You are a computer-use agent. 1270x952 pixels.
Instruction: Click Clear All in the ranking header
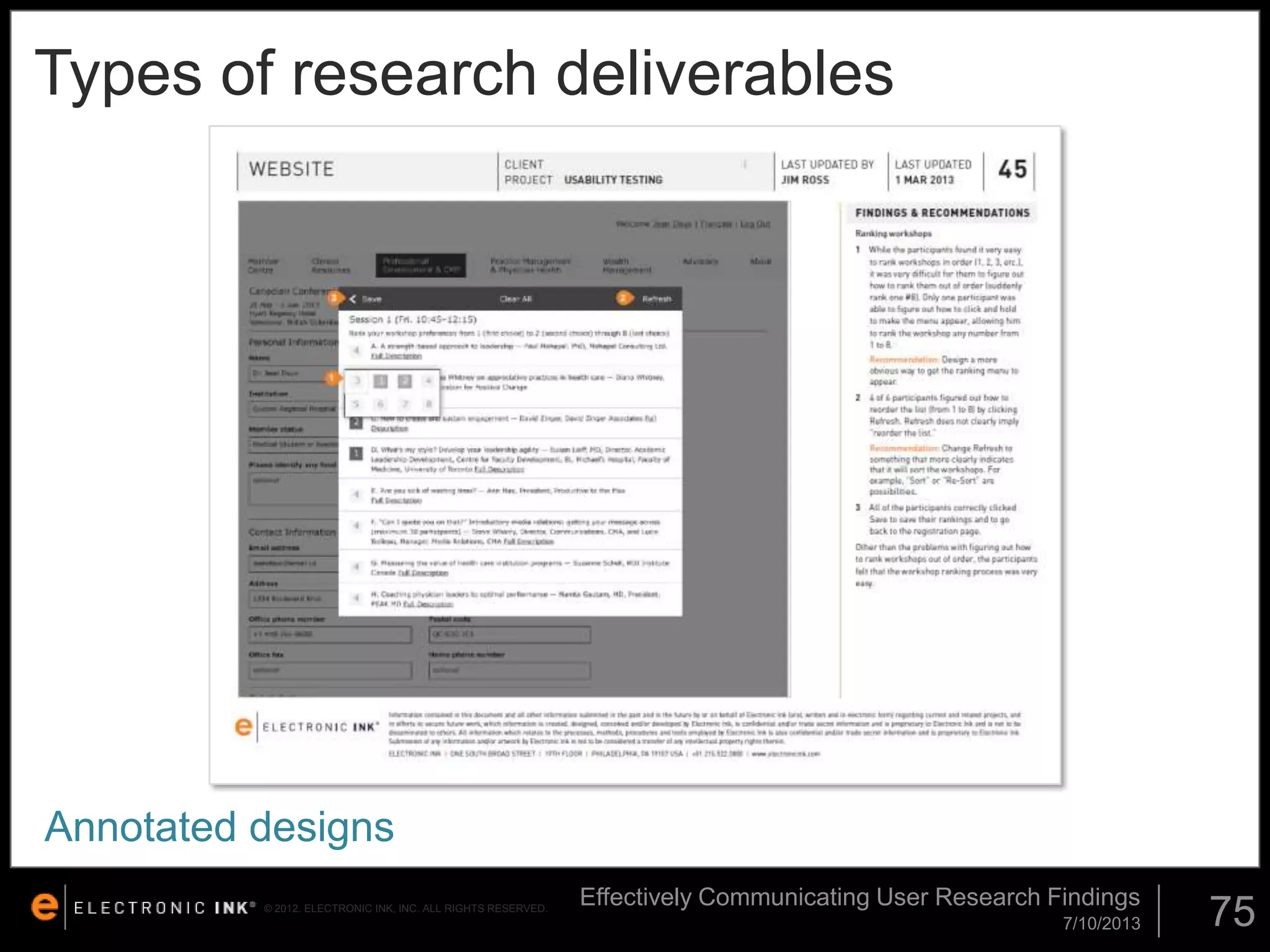[x=516, y=299]
